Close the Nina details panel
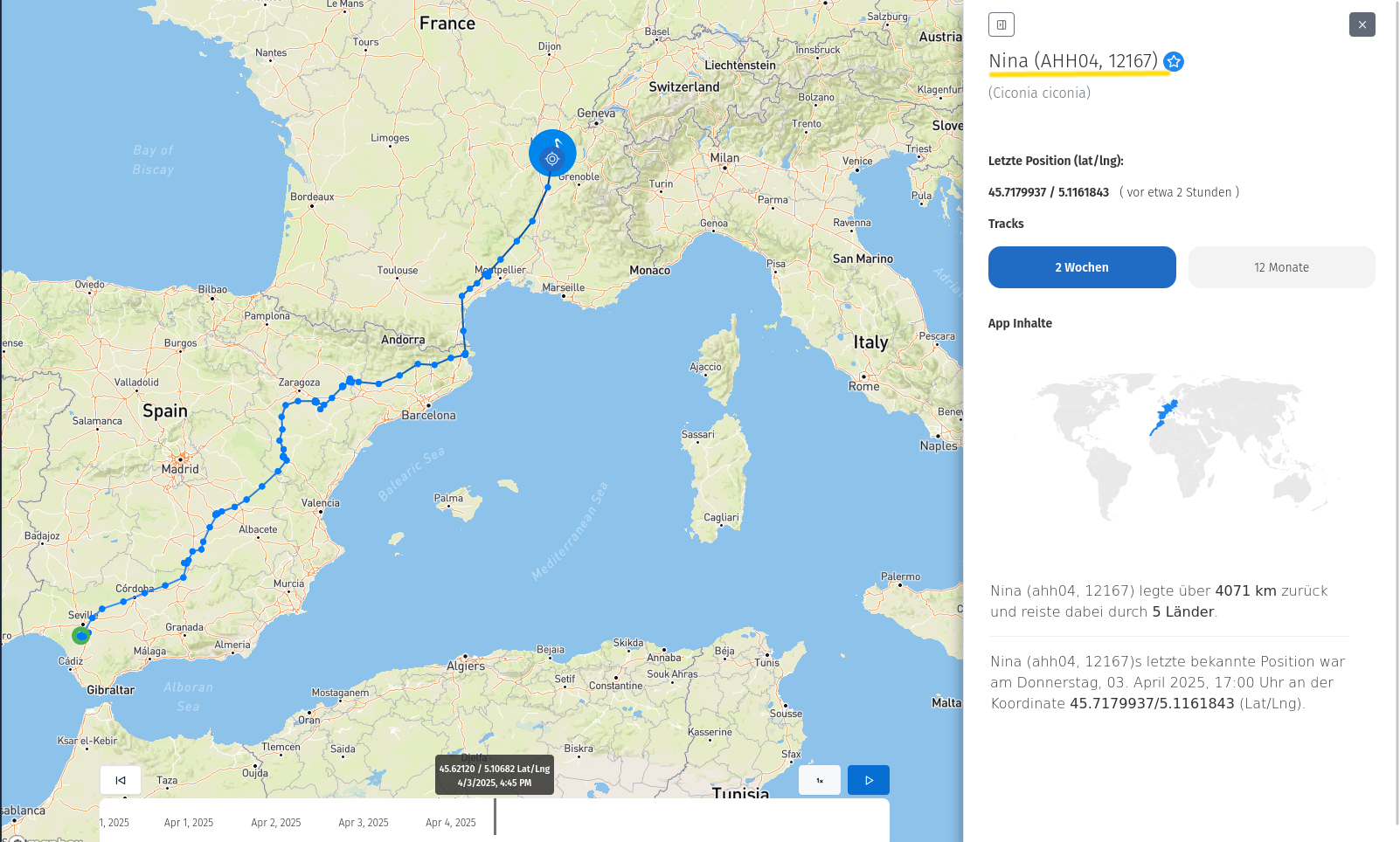1400x842 pixels. [1362, 24]
